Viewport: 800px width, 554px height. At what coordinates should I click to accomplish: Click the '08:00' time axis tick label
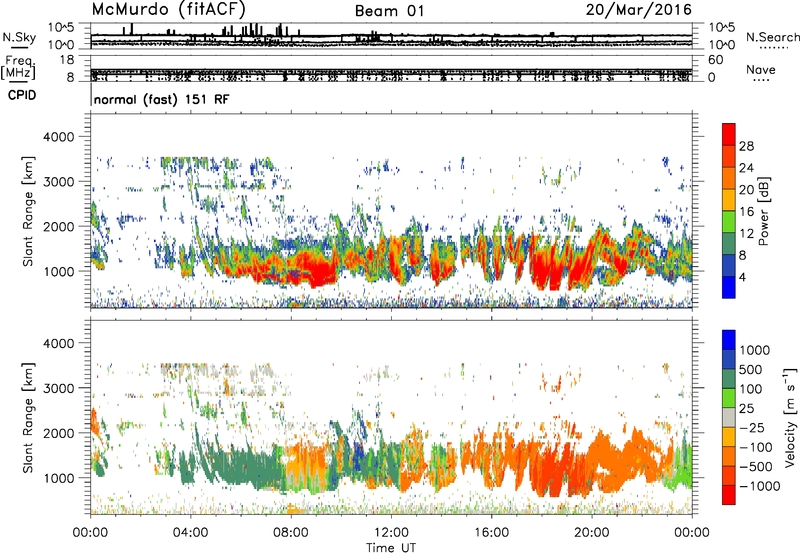pos(291,533)
